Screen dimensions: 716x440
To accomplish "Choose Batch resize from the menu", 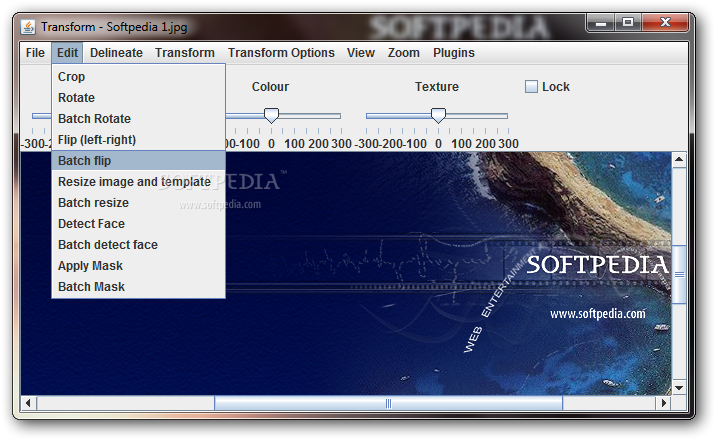I will 139,203.
